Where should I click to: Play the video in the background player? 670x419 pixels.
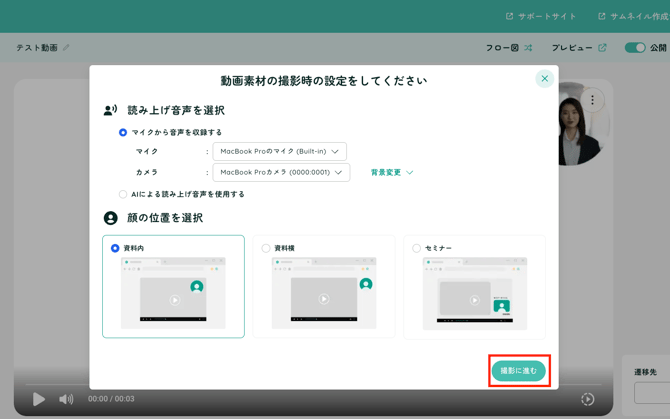click(x=38, y=399)
